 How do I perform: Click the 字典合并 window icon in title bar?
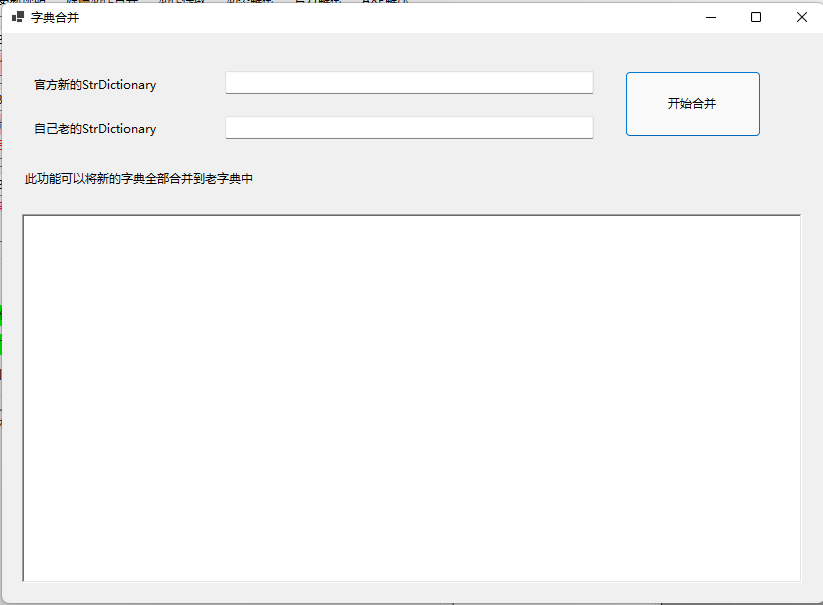coord(17,17)
